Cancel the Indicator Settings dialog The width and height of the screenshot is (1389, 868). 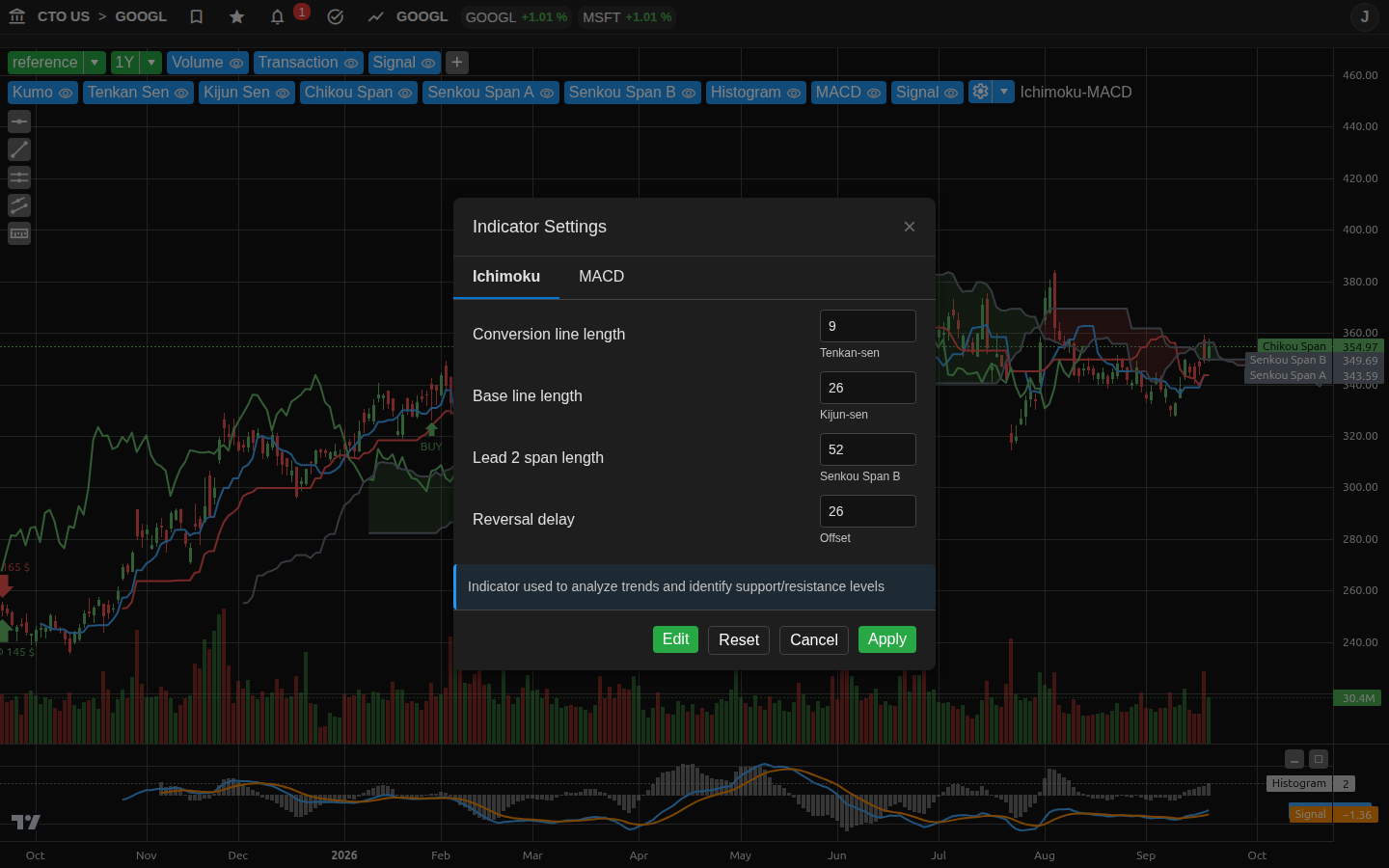click(814, 640)
